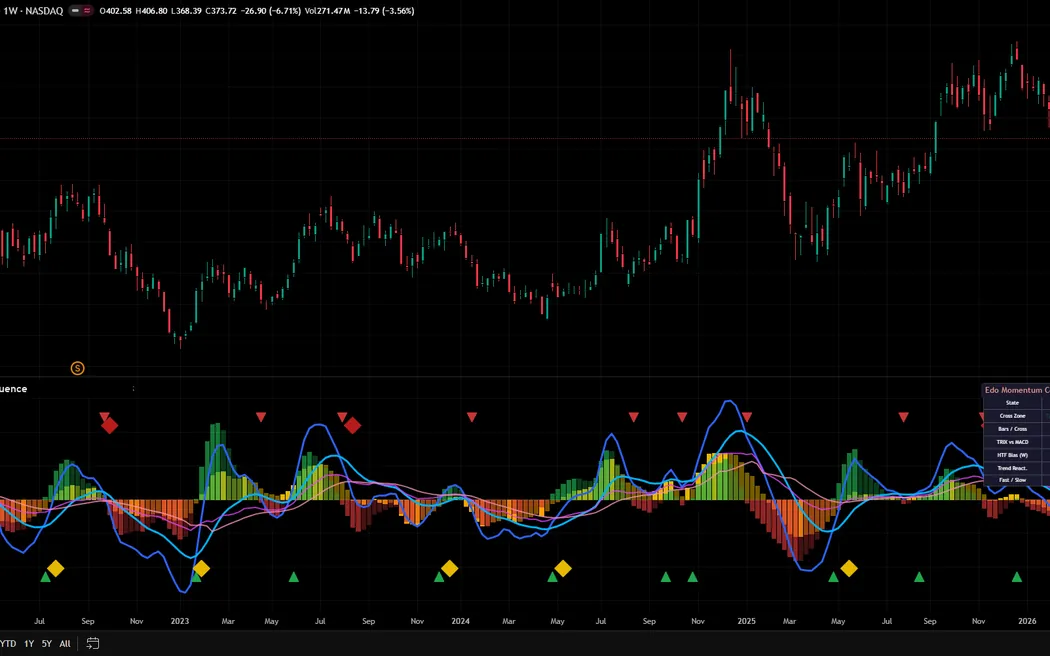This screenshot has height=656, width=1050.
Task: Click the yellow diamond signal near February 2023
Action: click(x=202, y=568)
